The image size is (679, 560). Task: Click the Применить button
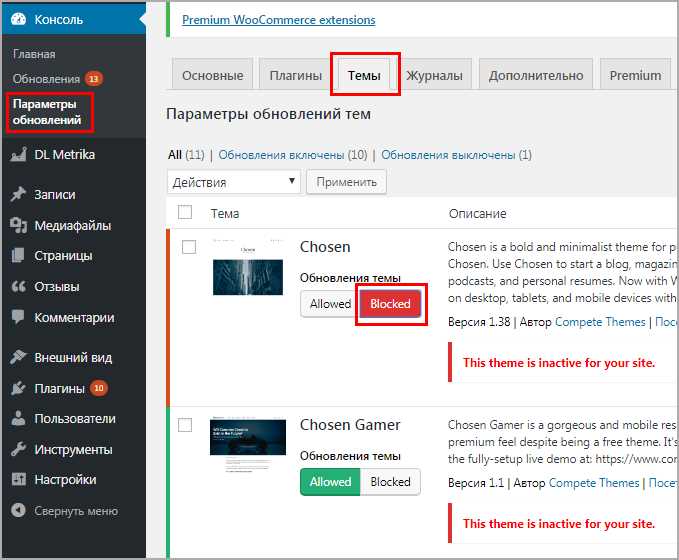click(346, 182)
